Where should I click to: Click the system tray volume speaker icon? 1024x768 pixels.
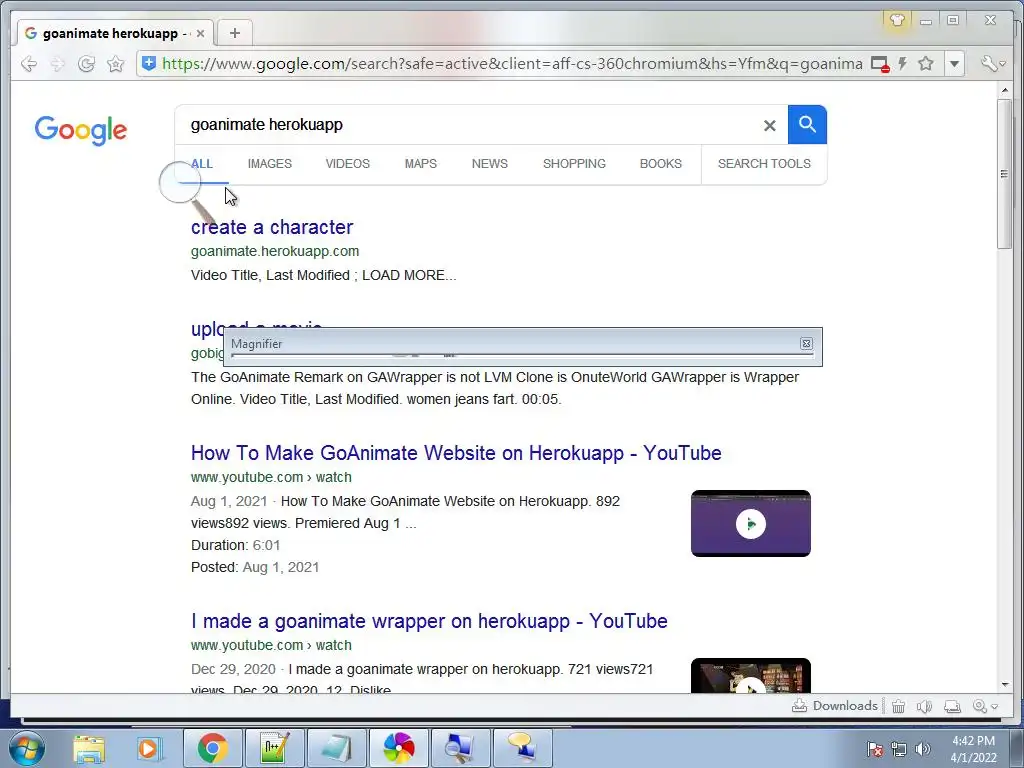click(x=923, y=749)
